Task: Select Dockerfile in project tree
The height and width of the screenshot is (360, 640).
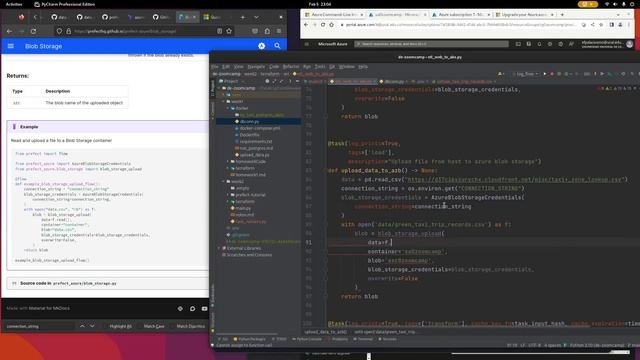Action: (x=249, y=135)
